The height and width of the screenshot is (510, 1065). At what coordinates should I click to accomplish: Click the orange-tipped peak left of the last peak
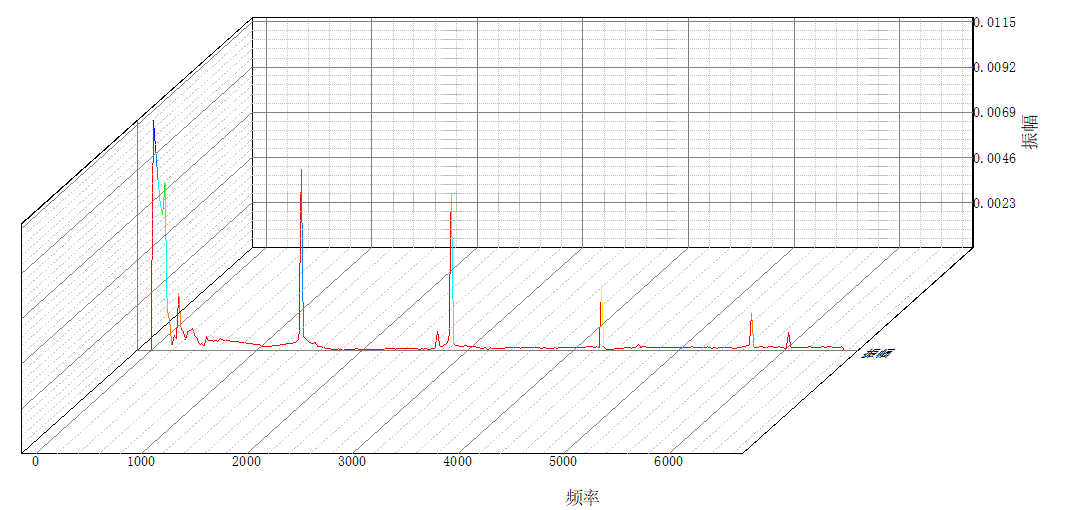tap(751, 323)
